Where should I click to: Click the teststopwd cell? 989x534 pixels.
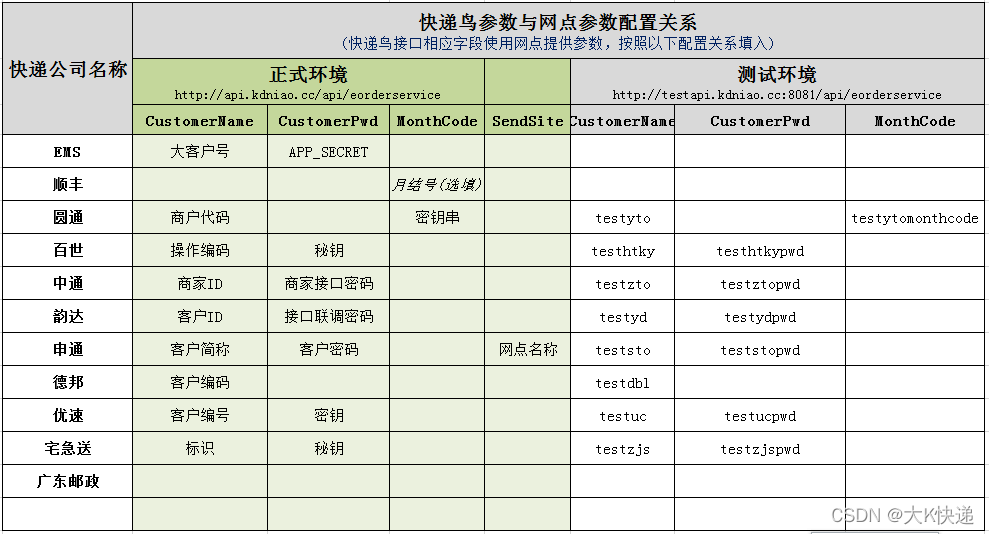(x=760, y=350)
